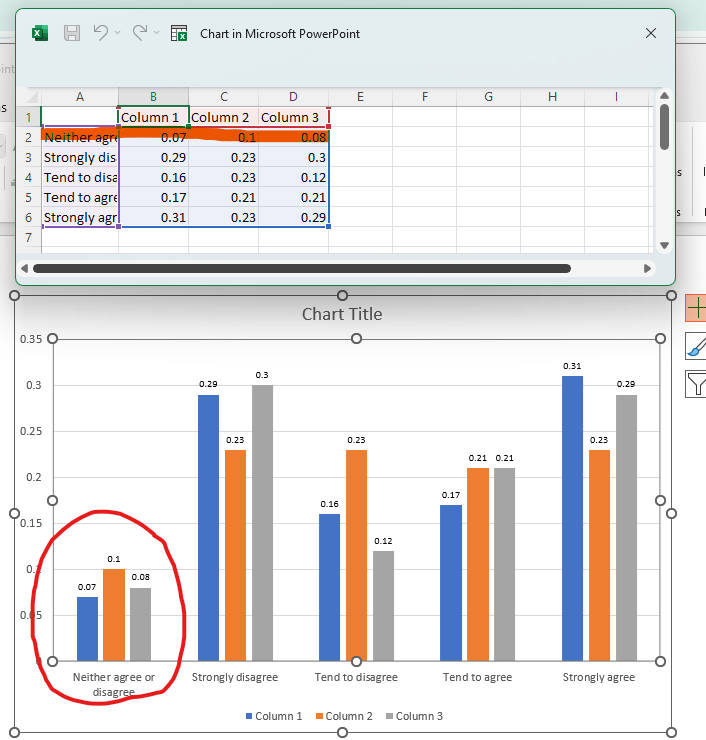Open the Chart Filters funnel button

tap(695, 383)
